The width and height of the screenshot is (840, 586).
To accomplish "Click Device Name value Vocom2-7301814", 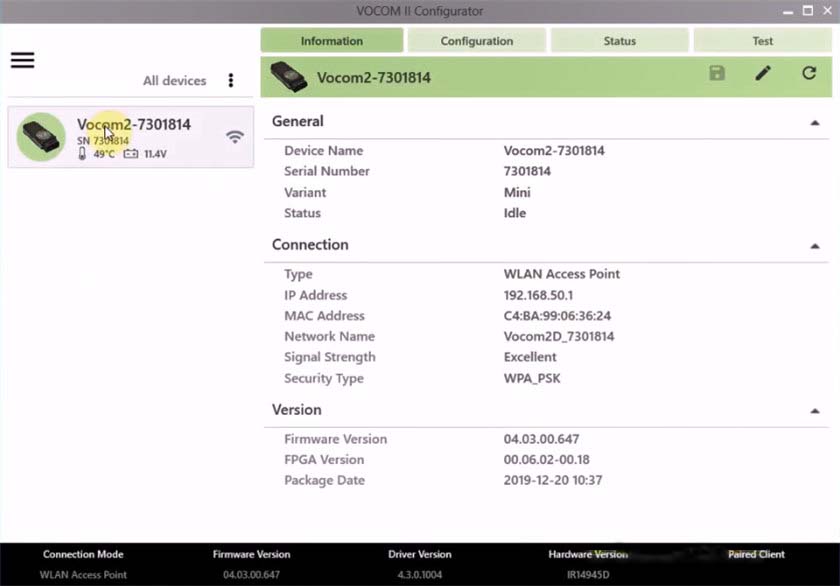I will (554, 151).
